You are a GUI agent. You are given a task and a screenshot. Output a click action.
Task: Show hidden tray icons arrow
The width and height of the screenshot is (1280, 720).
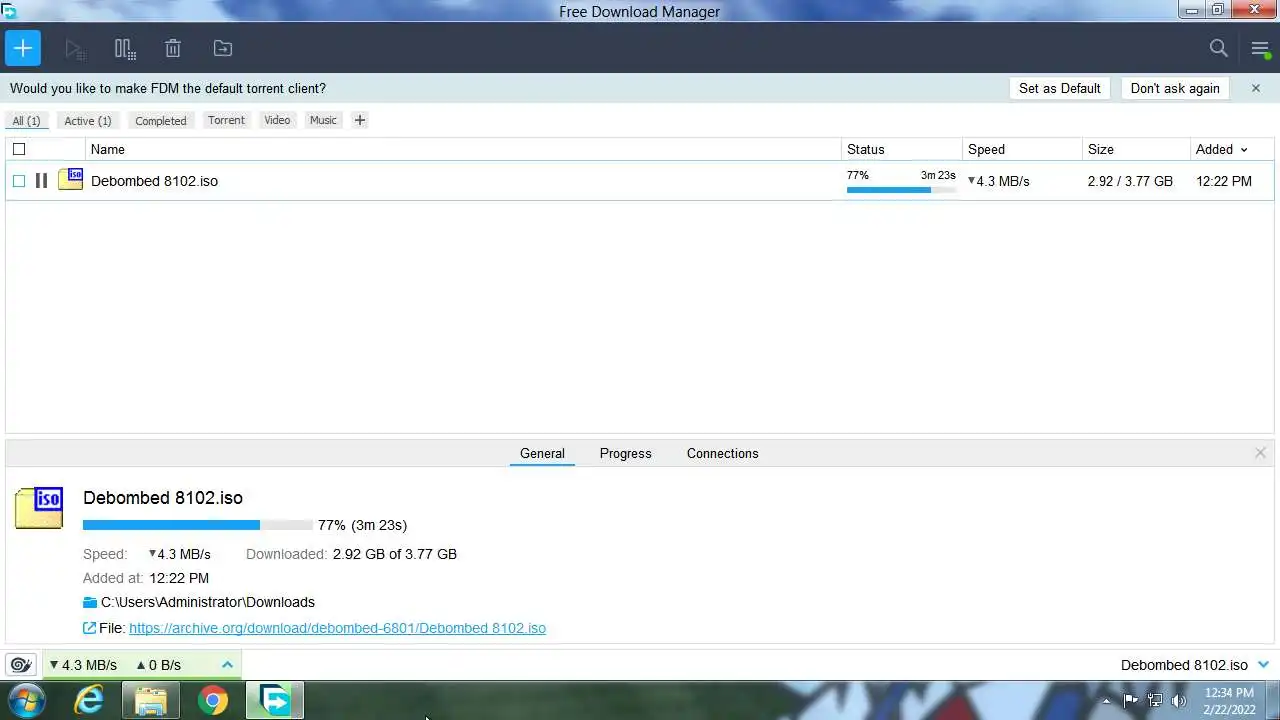(1106, 700)
